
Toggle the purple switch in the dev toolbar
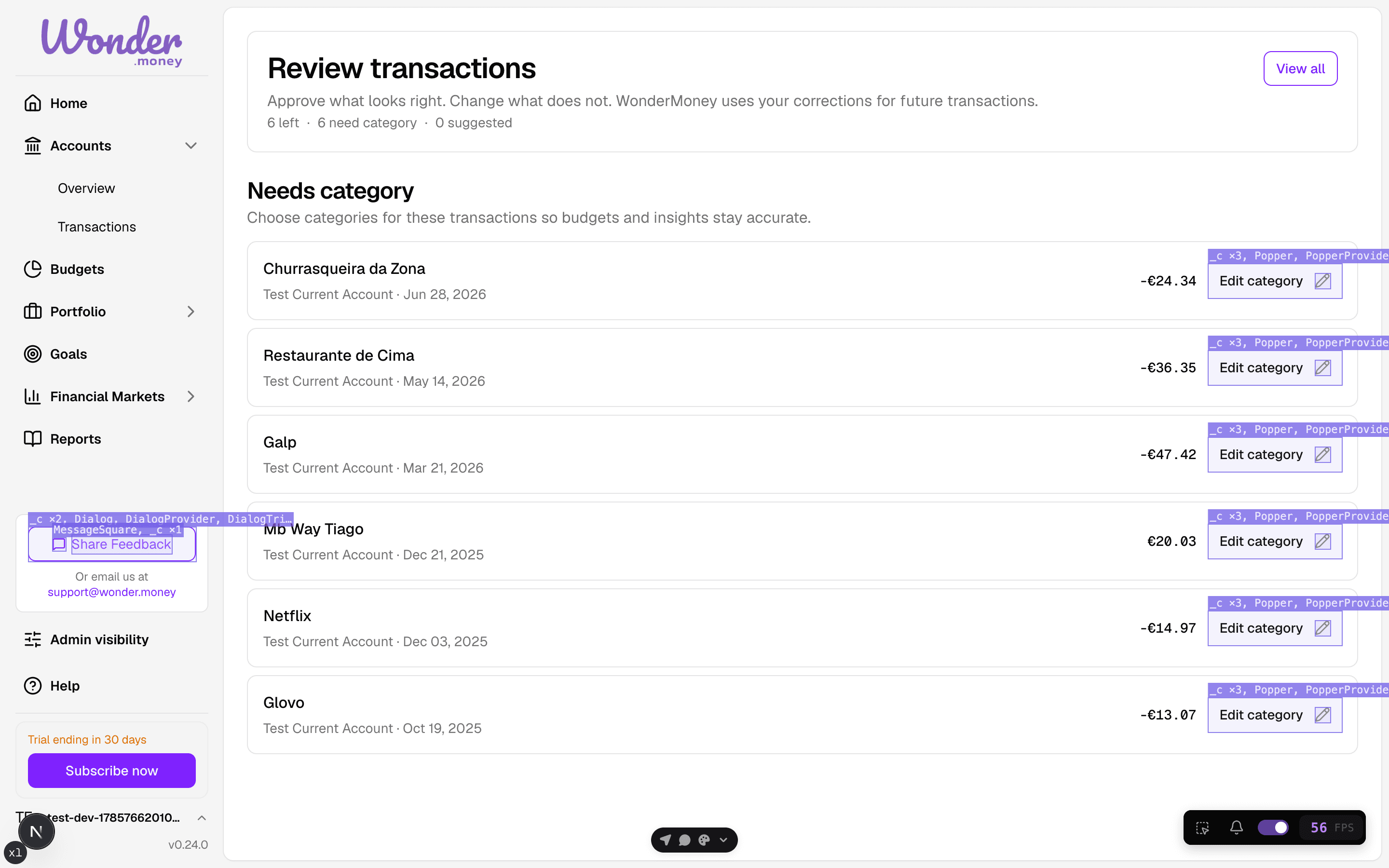(x=1272, y=827)
